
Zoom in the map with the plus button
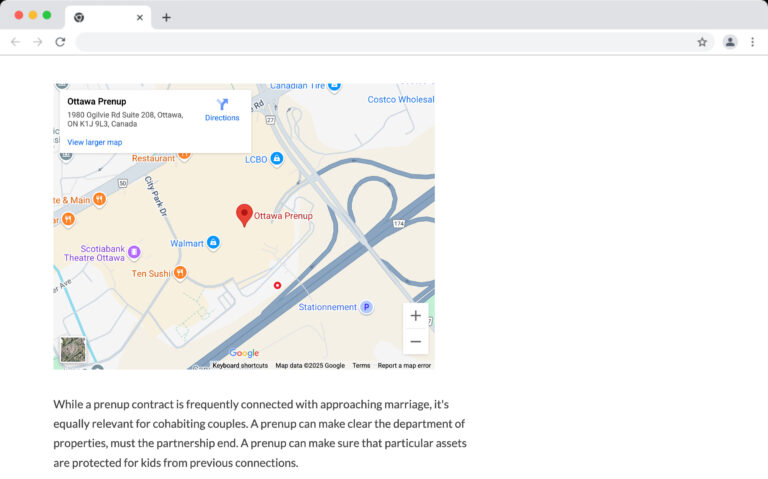tap(415, 316)
